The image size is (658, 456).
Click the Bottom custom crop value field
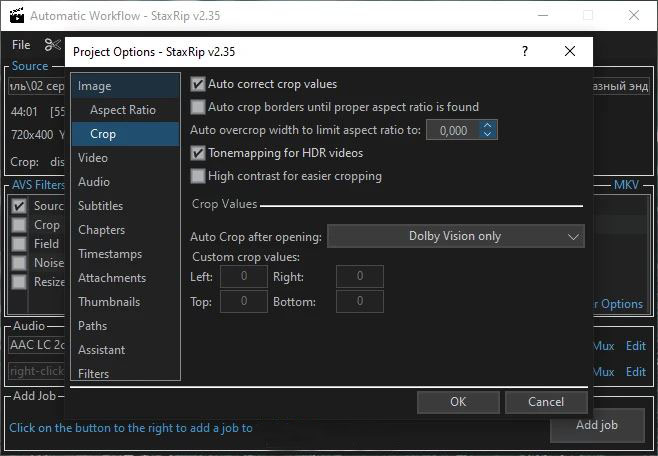tap(360, 302)
